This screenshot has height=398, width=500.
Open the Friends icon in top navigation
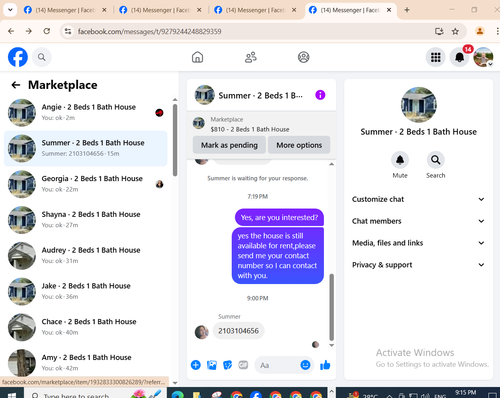[x=251, y=57]
